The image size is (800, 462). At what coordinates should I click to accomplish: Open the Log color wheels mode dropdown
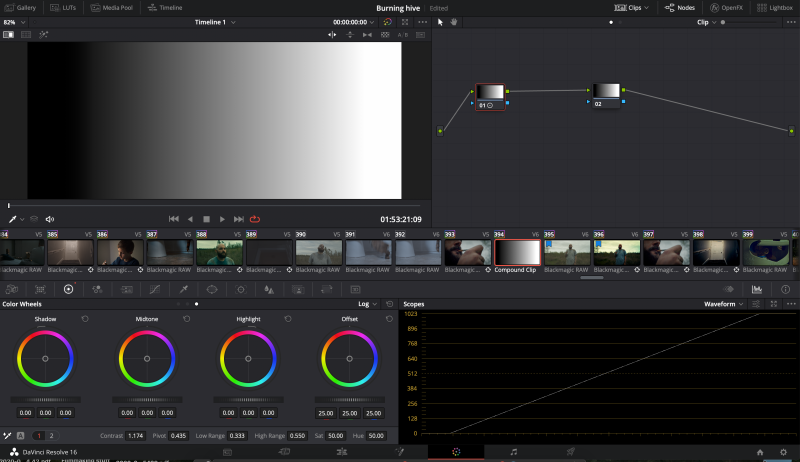pyautogui.click(x=369, y=303)
